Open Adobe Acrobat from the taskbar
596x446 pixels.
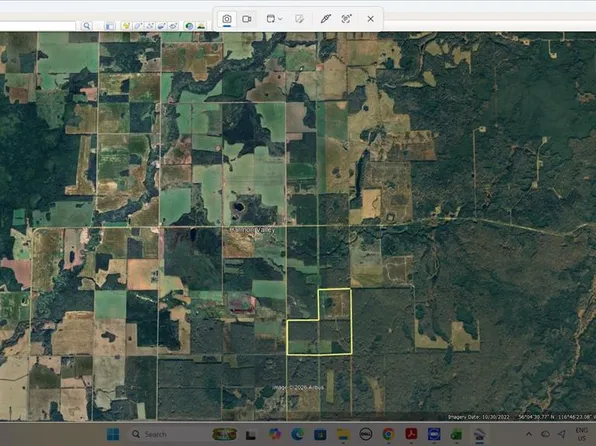[411, 434]
